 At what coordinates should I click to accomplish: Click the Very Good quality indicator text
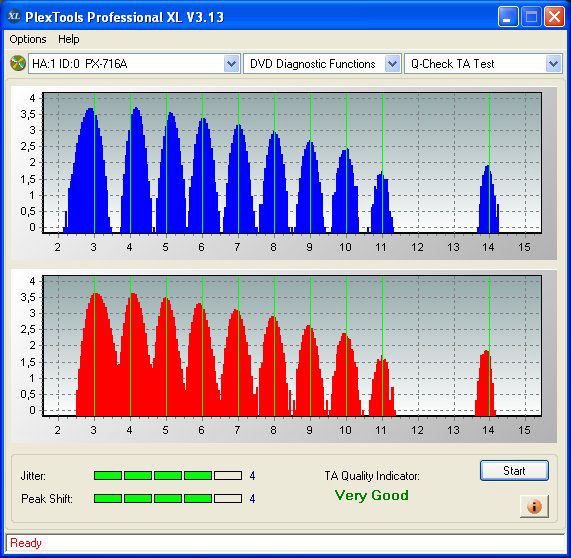point(371,495)
